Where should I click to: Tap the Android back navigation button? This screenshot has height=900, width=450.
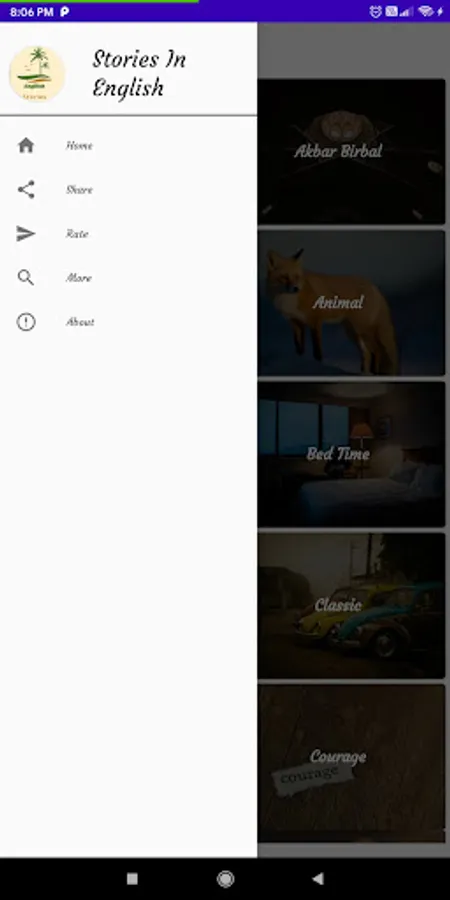[x=317, y=879]
